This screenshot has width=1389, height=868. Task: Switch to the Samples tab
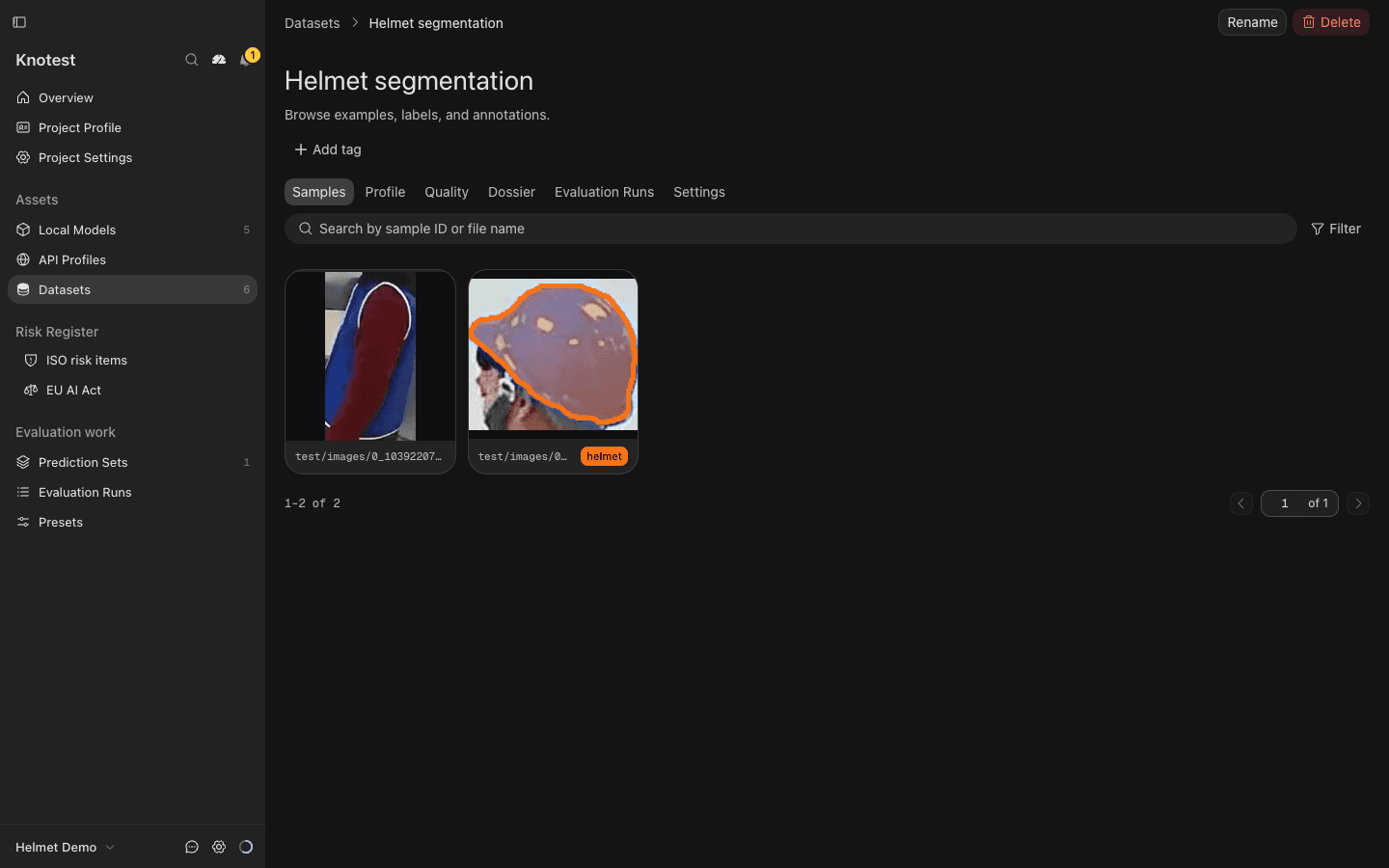point(319,192)
